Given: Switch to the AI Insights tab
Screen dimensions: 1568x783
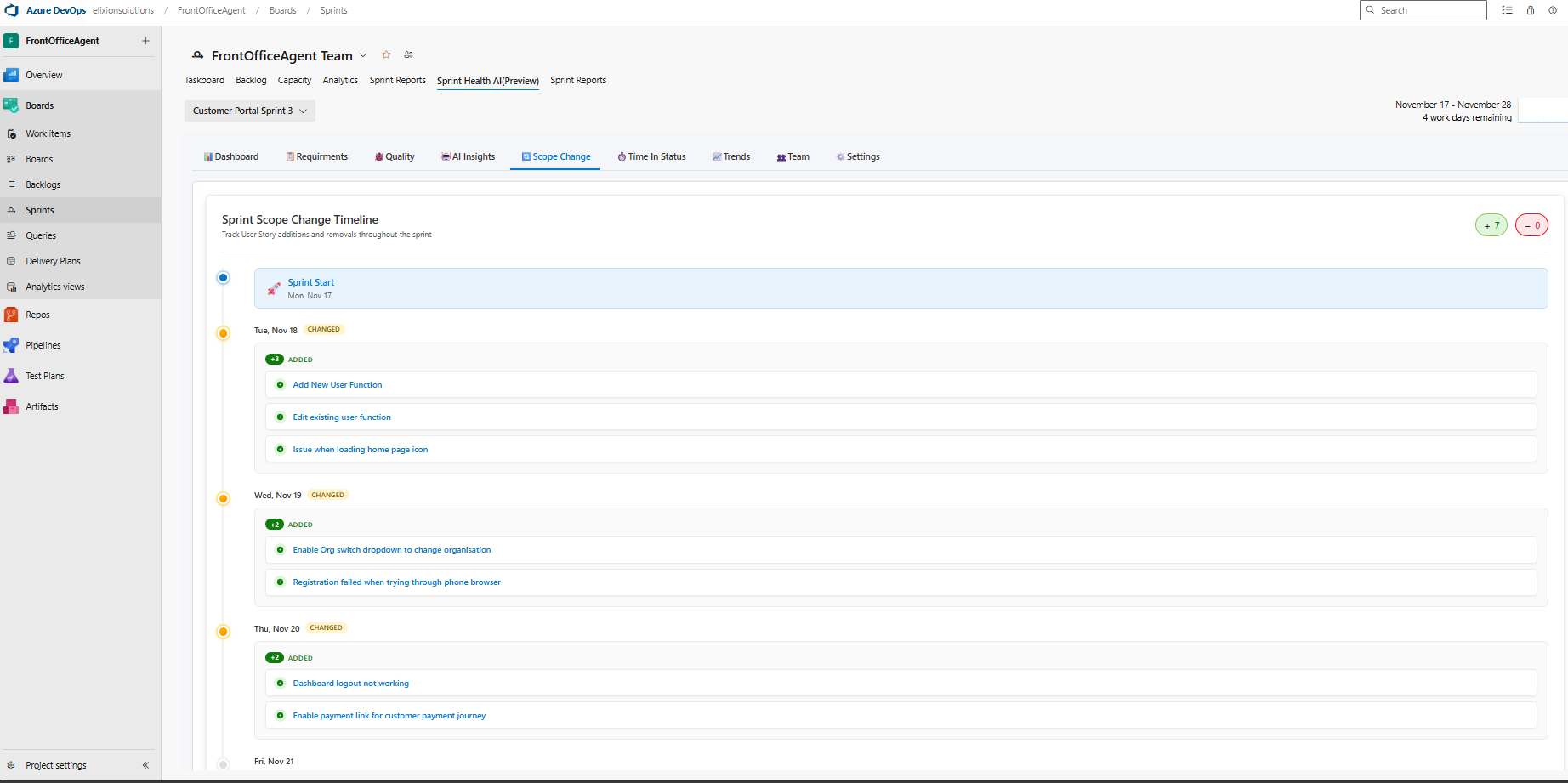Looking at the screenshot, I should click(468, 156).
